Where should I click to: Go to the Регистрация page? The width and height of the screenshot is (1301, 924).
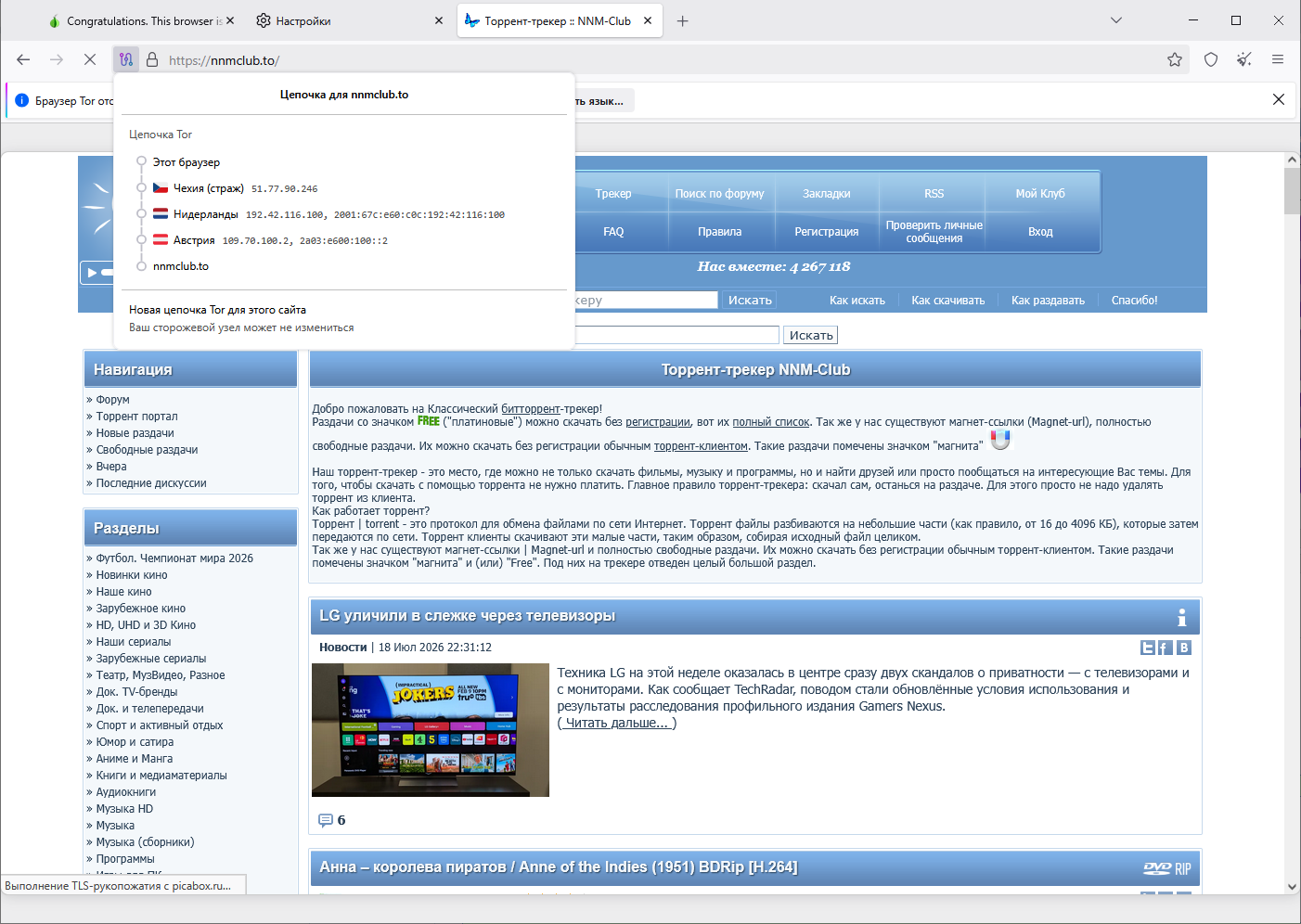coord(827,232)
